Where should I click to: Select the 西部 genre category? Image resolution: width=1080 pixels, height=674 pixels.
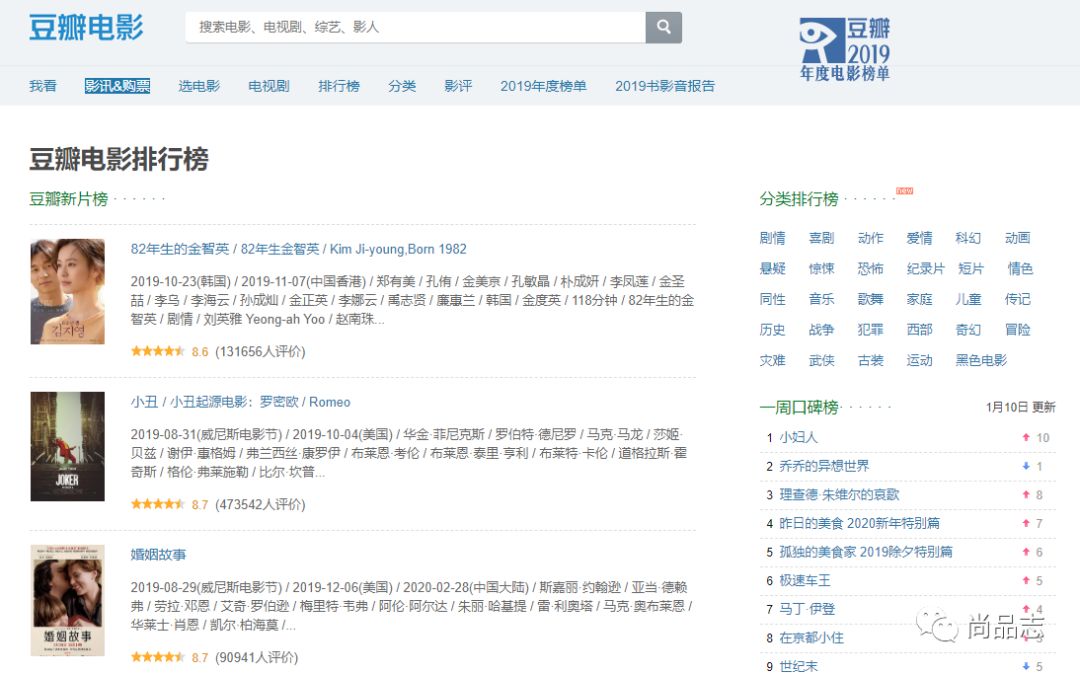[x=920, y=330]
